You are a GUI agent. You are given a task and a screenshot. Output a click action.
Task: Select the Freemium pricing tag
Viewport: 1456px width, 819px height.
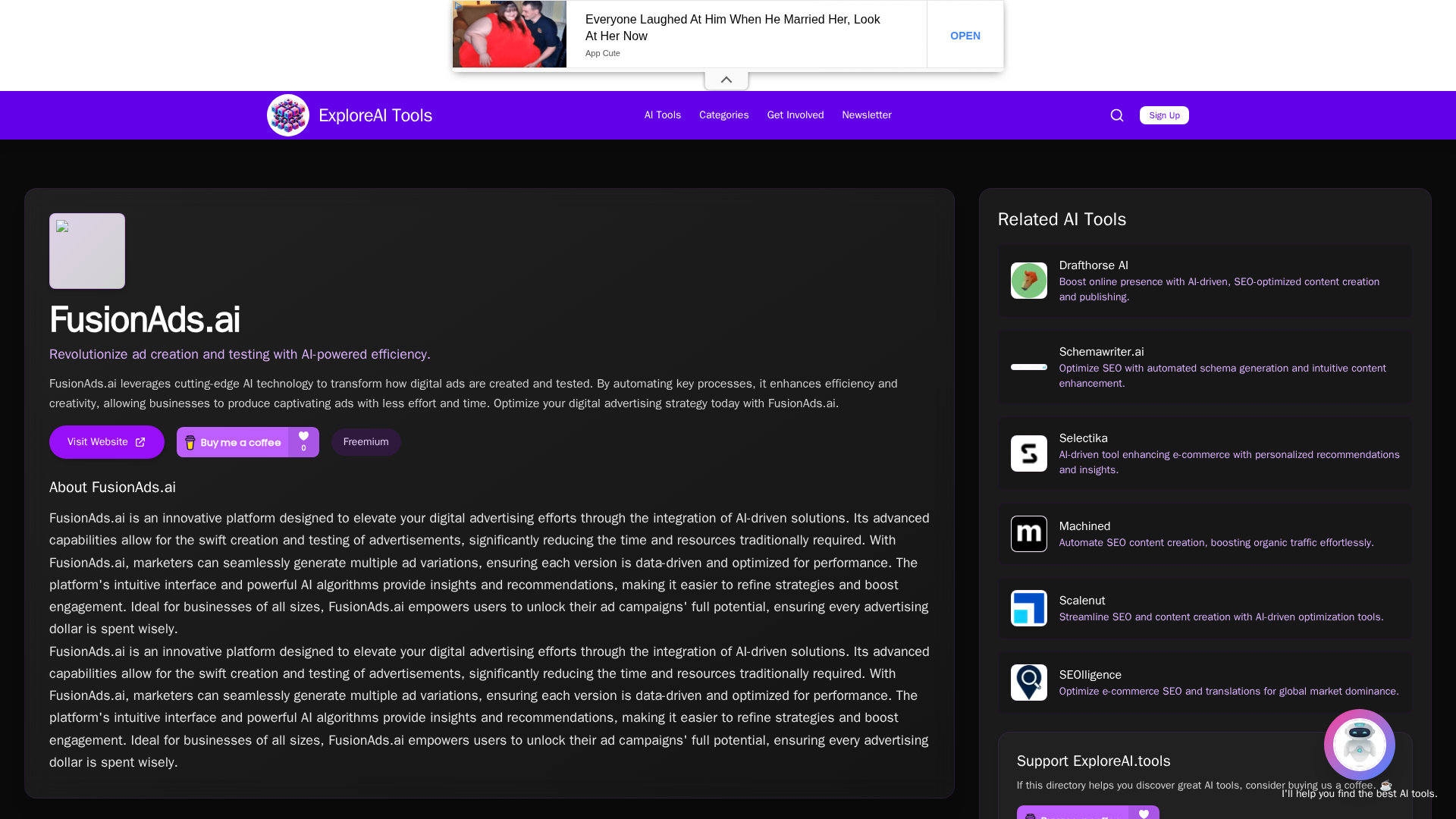(366, 442)
